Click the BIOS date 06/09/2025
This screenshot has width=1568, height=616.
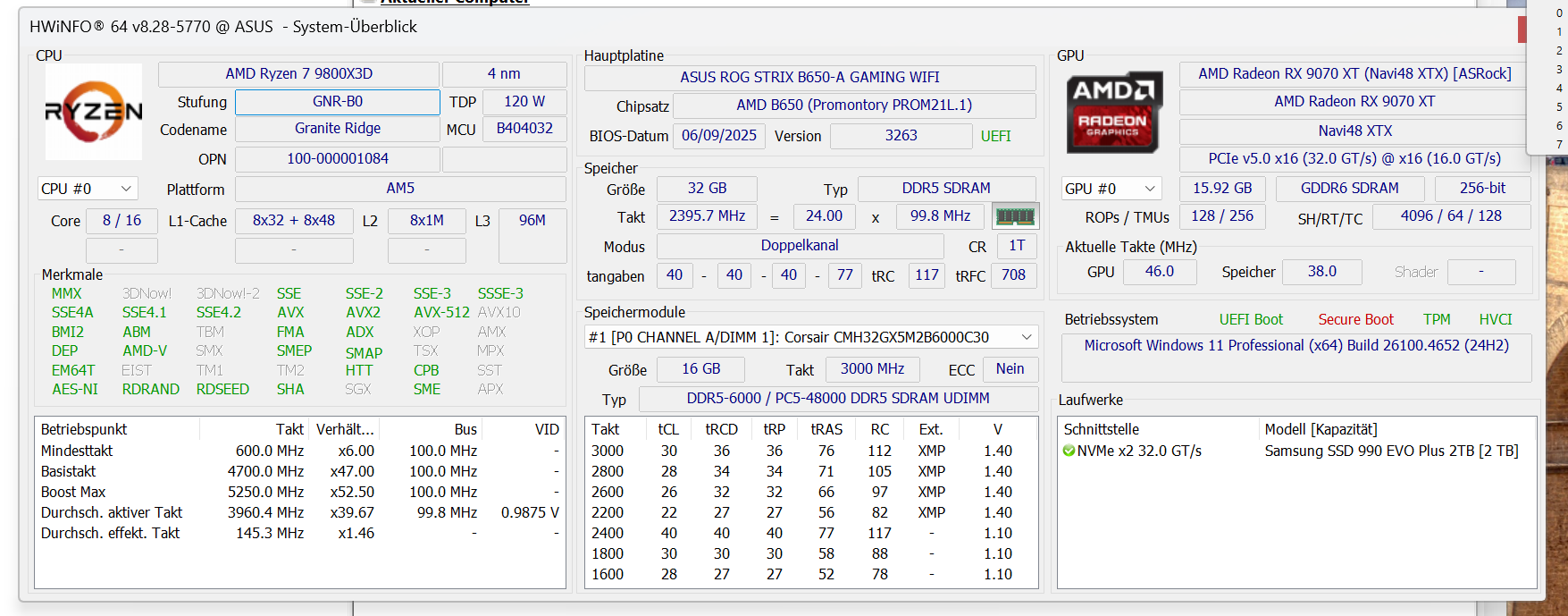pos(718,136)
